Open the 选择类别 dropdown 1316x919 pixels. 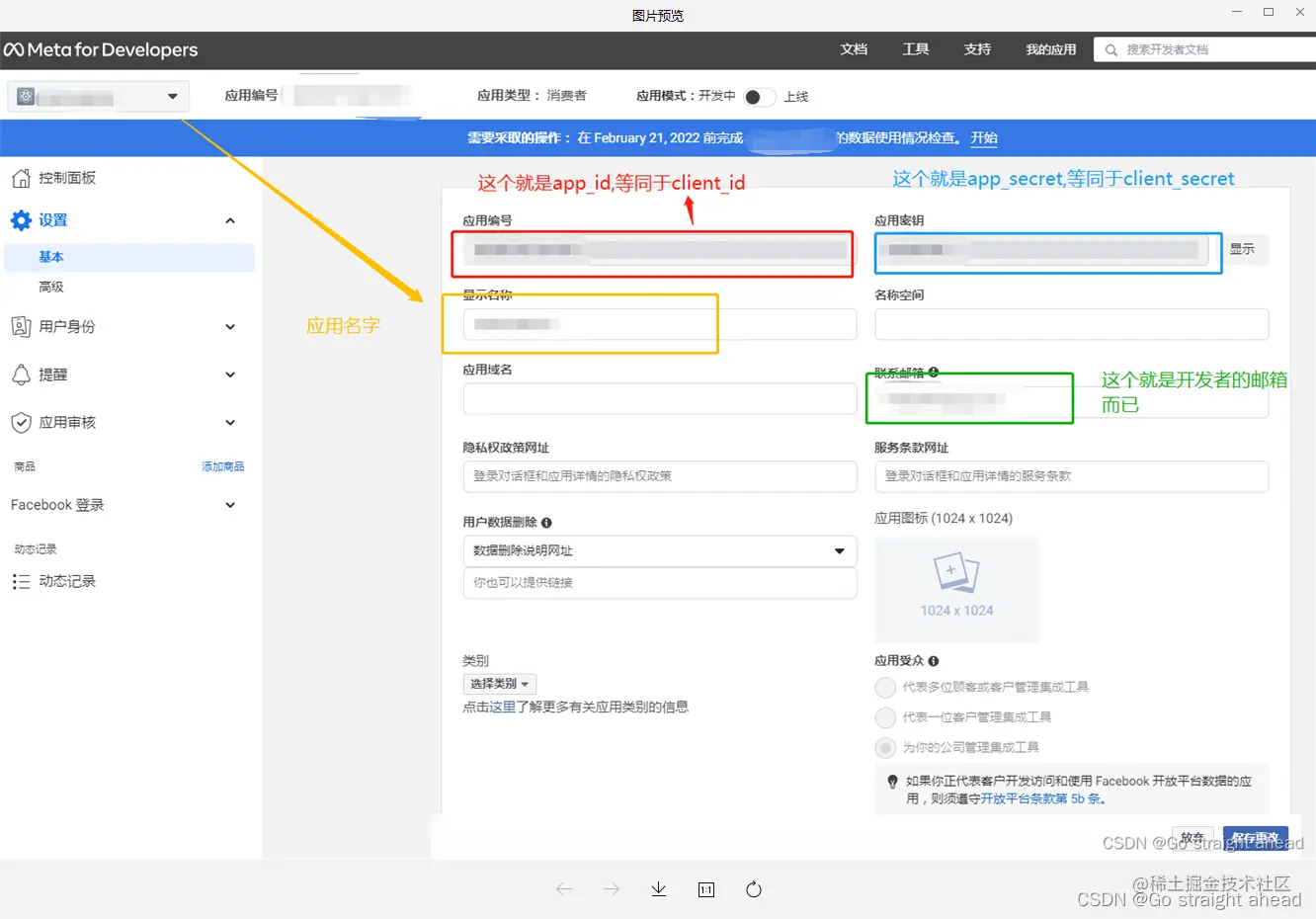click(x=499, y=683)
